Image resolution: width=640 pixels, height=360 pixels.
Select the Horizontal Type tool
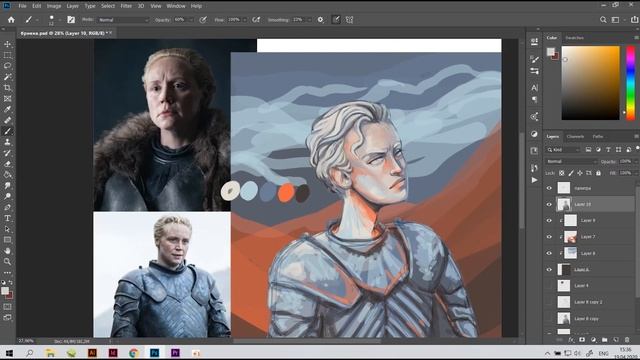tap(7, 218)
